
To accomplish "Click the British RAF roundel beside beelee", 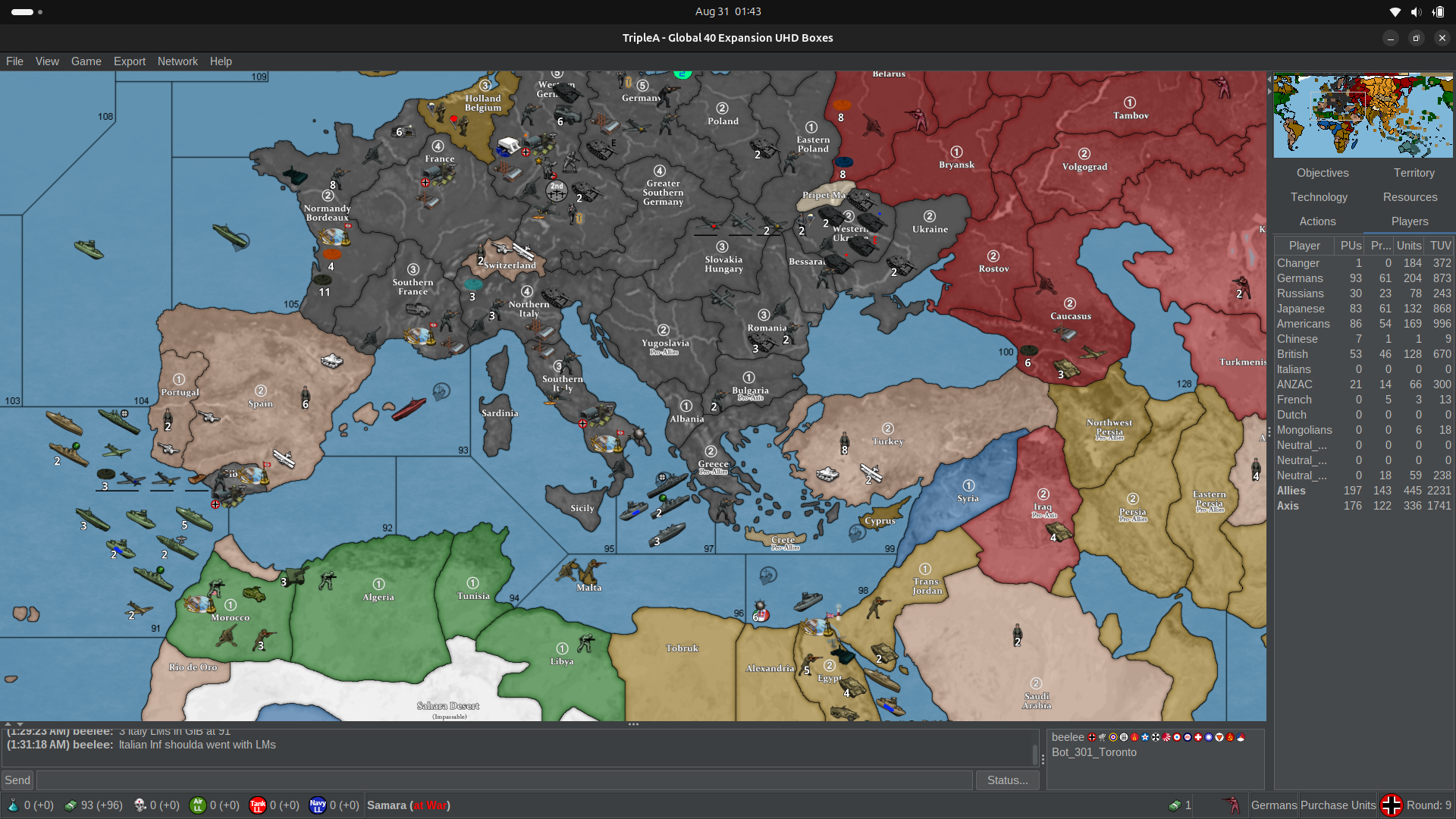I will (x=1113, y=737).
